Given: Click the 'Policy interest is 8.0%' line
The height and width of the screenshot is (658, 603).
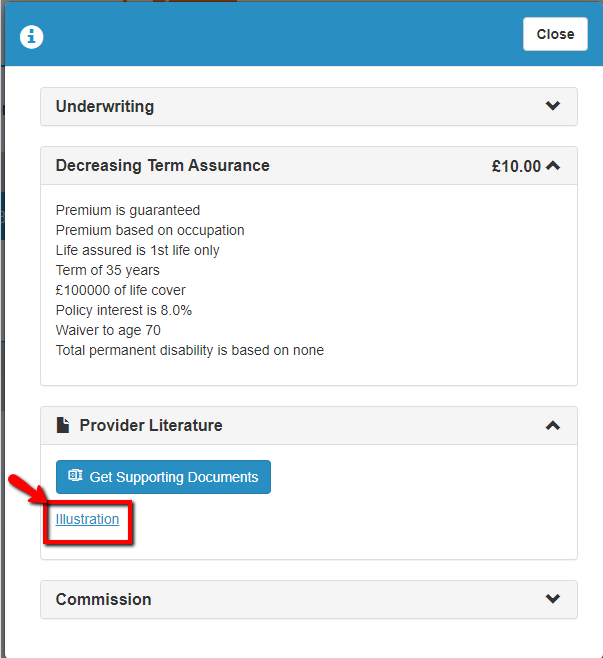Looking at the screenshot, I should click(x=124, y=310).
